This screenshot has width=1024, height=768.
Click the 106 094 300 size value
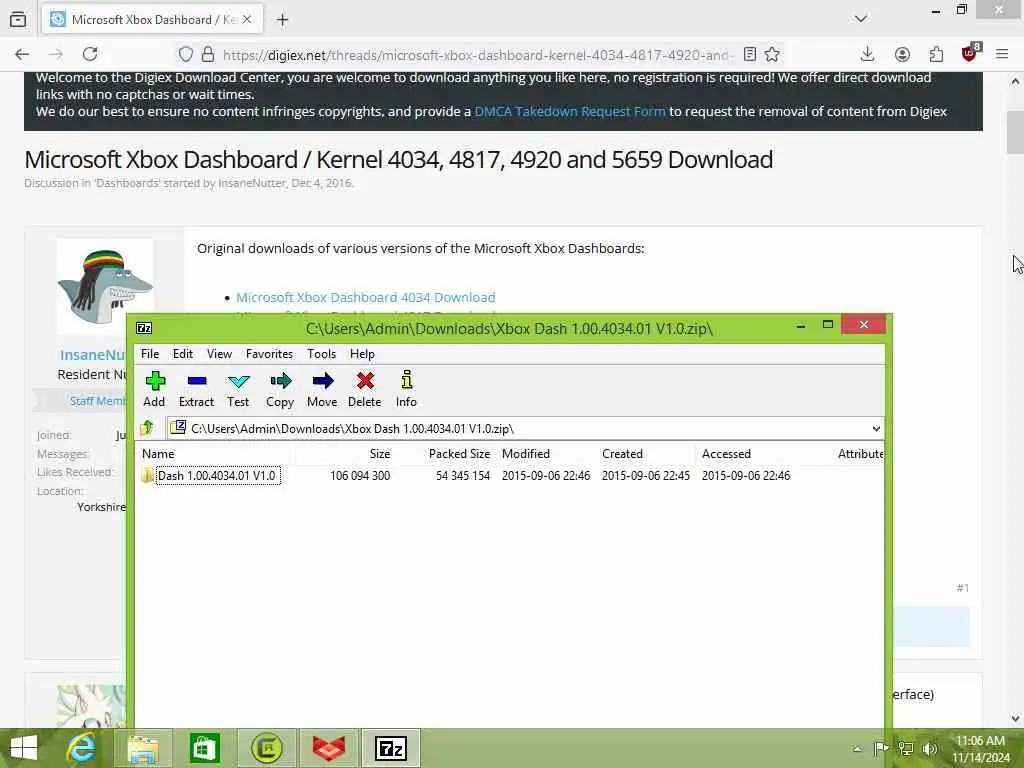[x=360, y=475]
